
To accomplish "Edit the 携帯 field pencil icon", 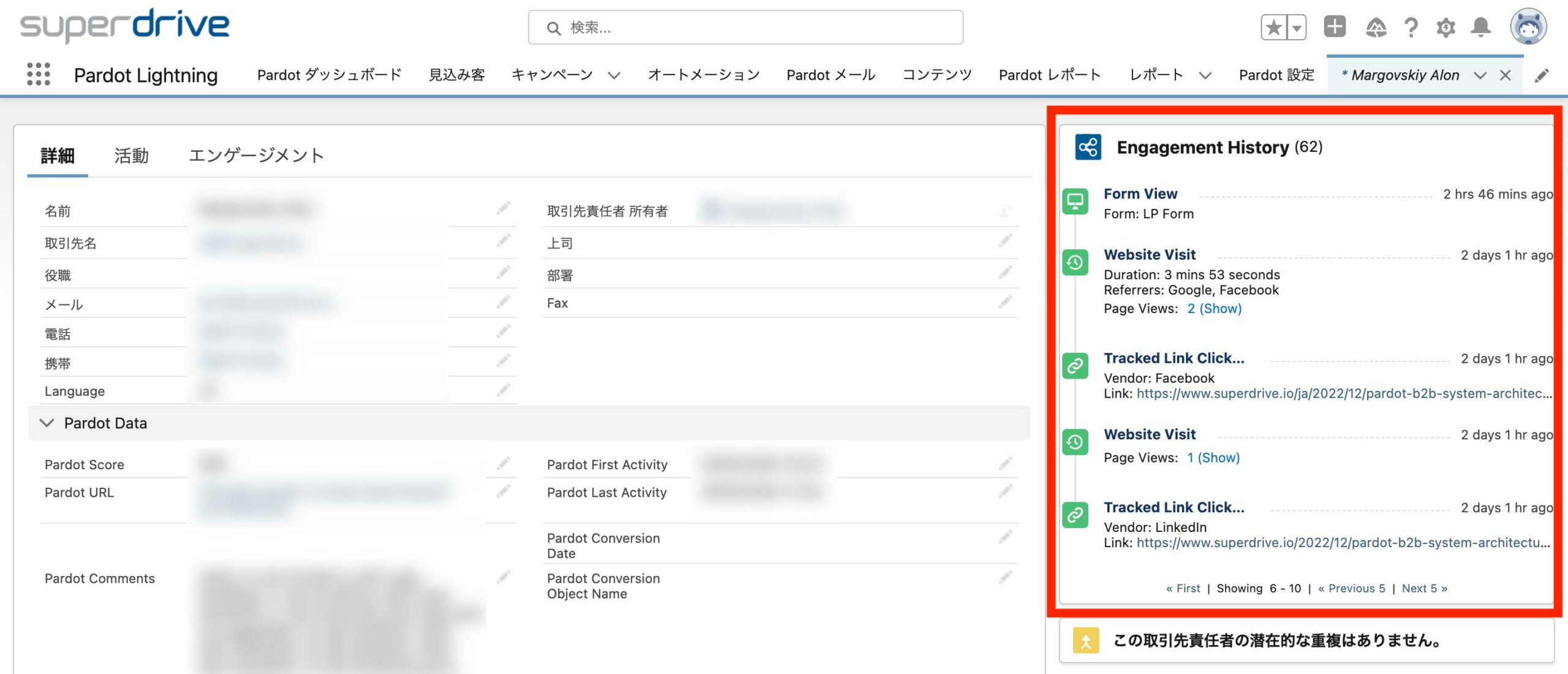I will point(503,361).
